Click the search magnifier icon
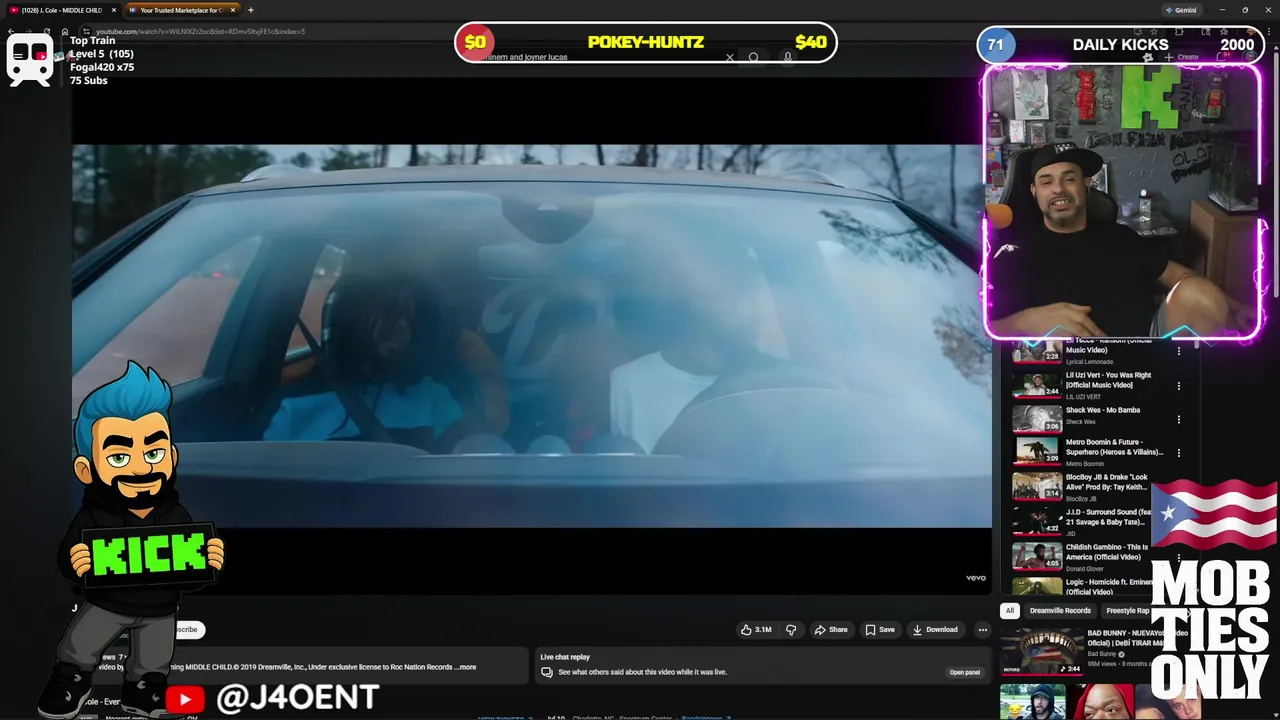The width and height of the screenshot is (1280, 720). (754, 57)
